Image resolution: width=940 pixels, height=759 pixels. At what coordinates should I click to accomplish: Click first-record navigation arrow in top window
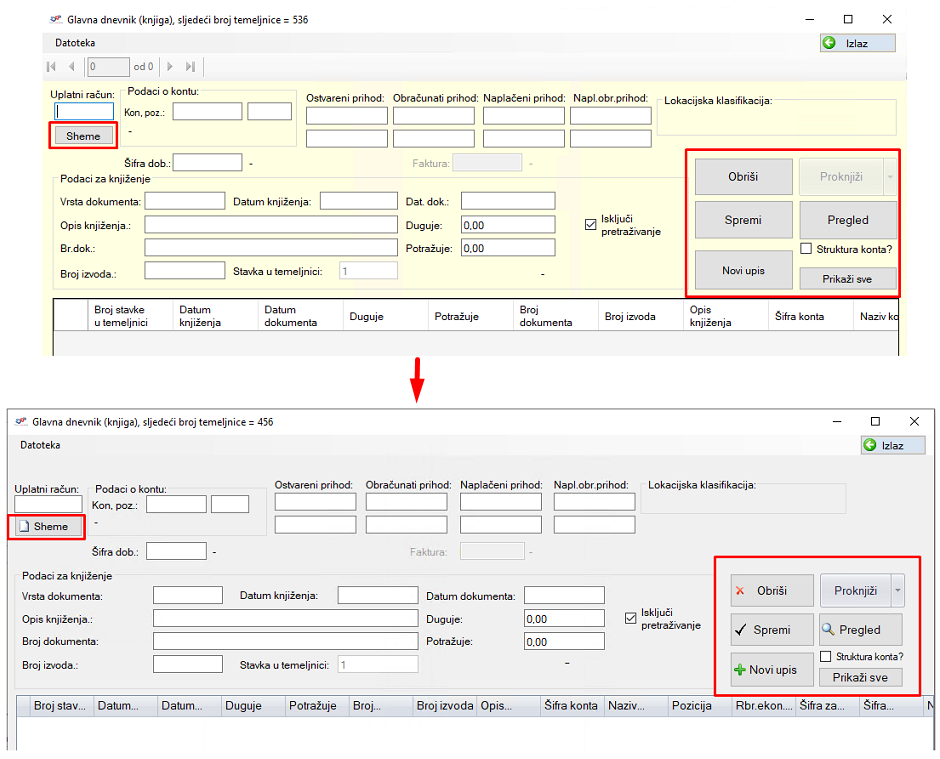pyautogui.click(x=51, y=67)
